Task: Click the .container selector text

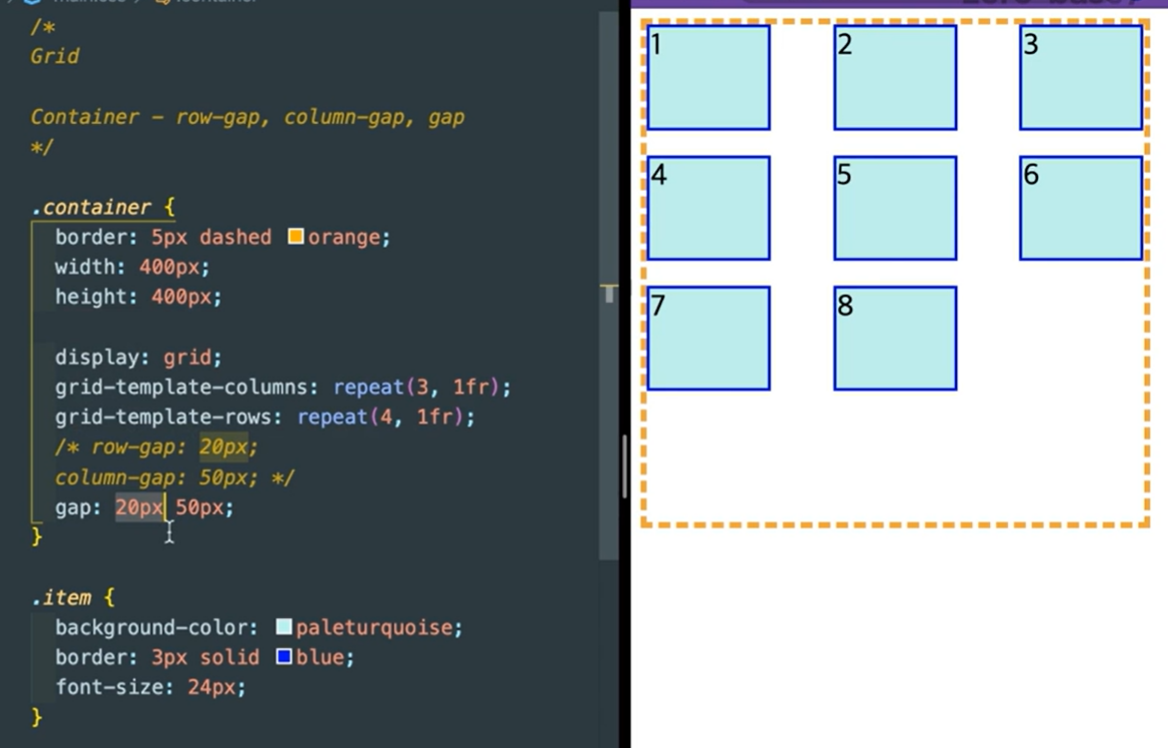Action: coord(92,207)
